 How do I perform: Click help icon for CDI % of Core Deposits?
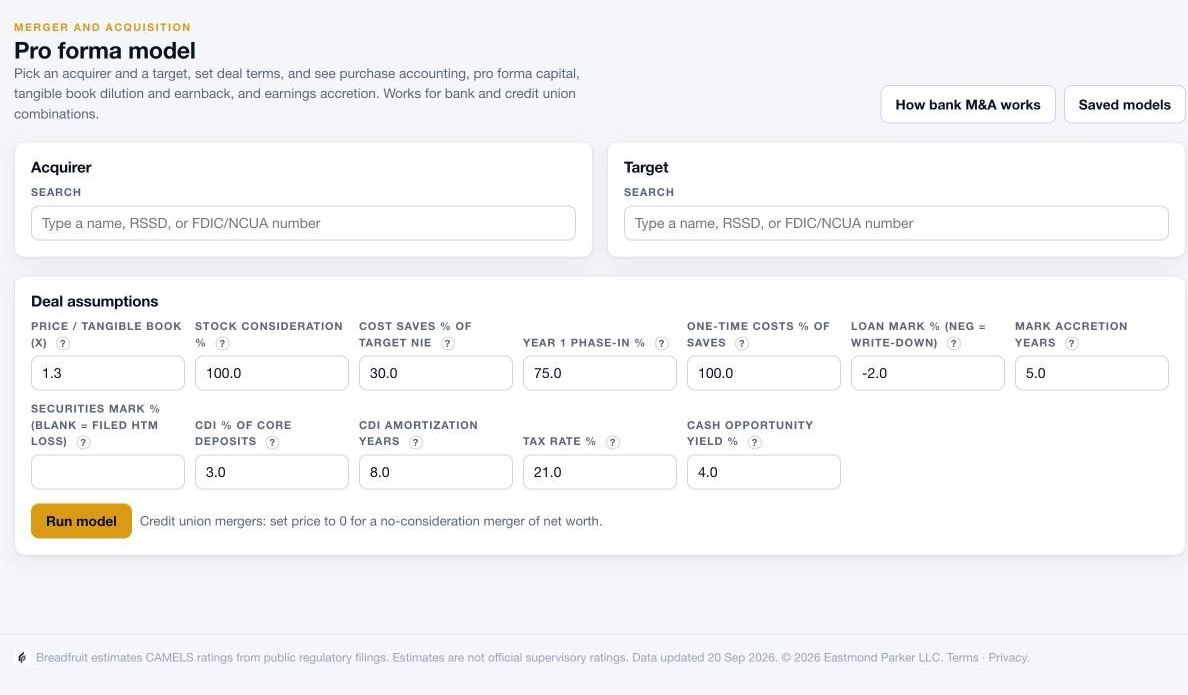pos(272,442)
